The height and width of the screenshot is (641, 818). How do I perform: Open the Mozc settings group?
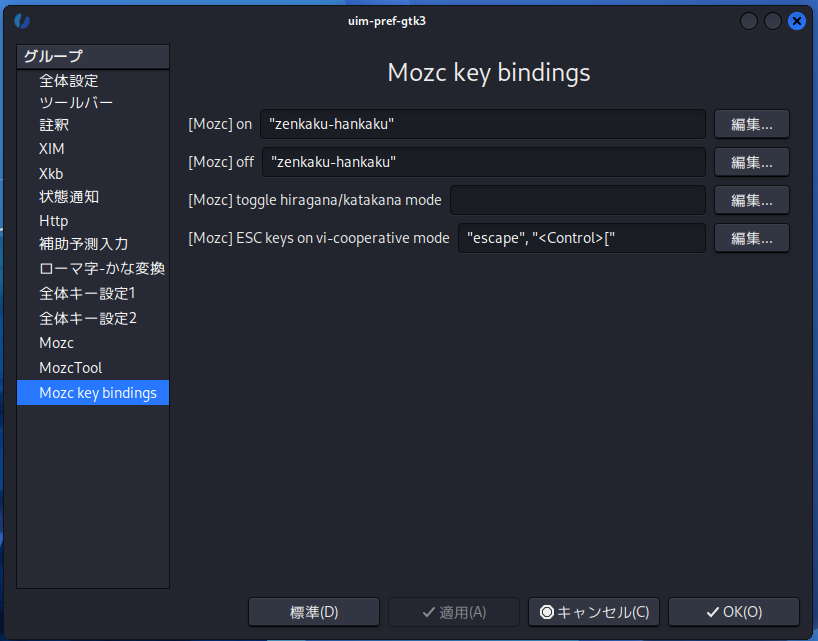(x=93, y=343)
